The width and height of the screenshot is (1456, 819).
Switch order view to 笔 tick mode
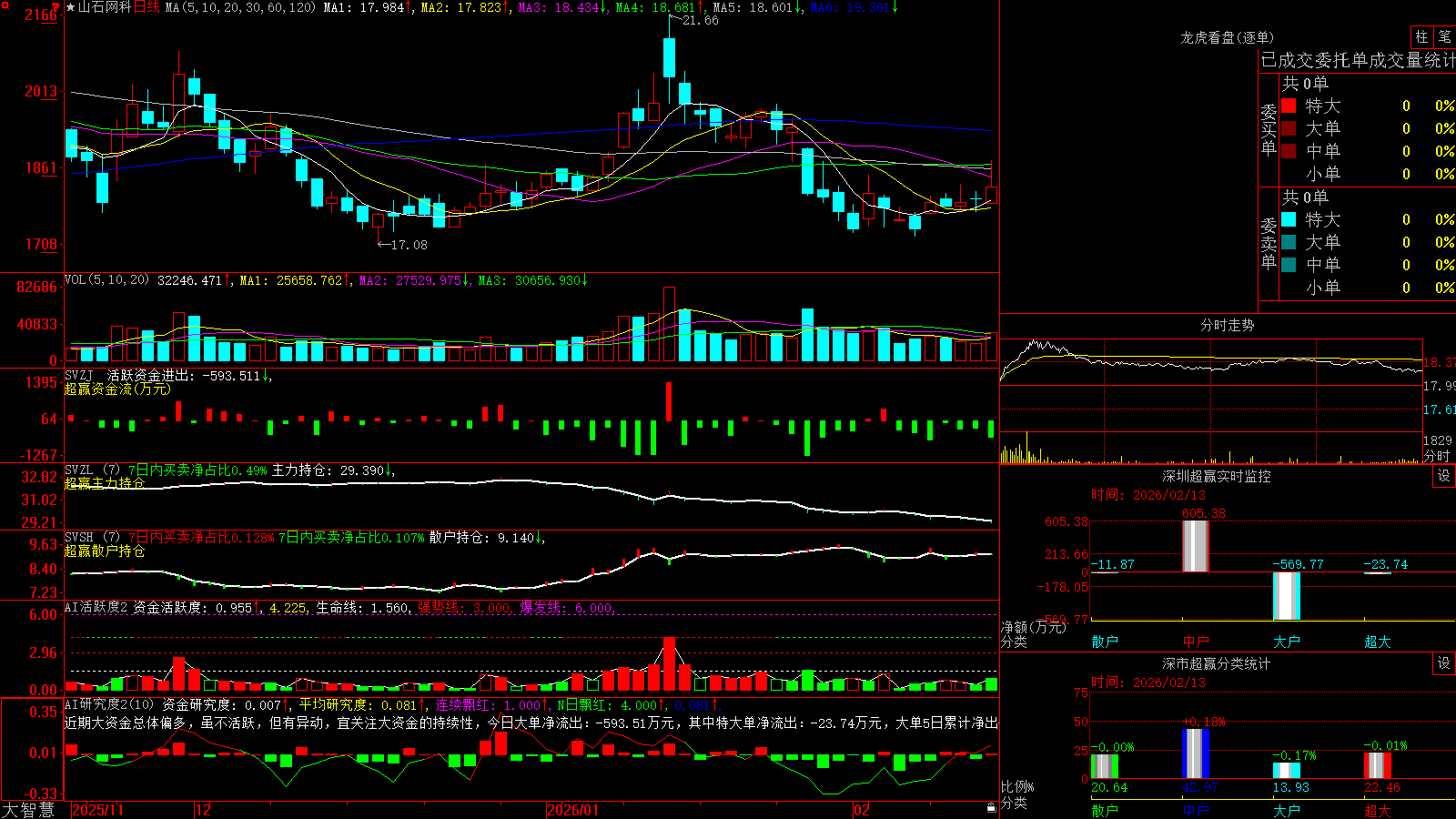click(1444, 36)
